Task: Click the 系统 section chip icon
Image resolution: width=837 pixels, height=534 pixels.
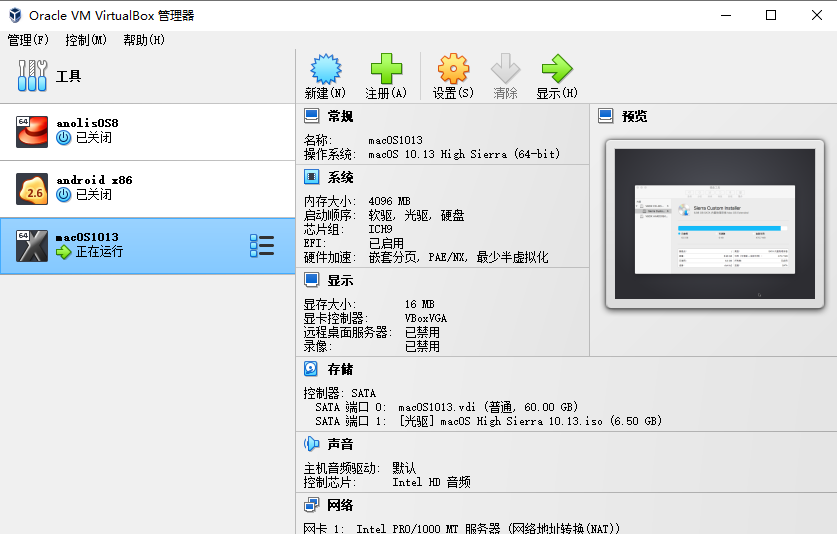Action: [312, 177]
